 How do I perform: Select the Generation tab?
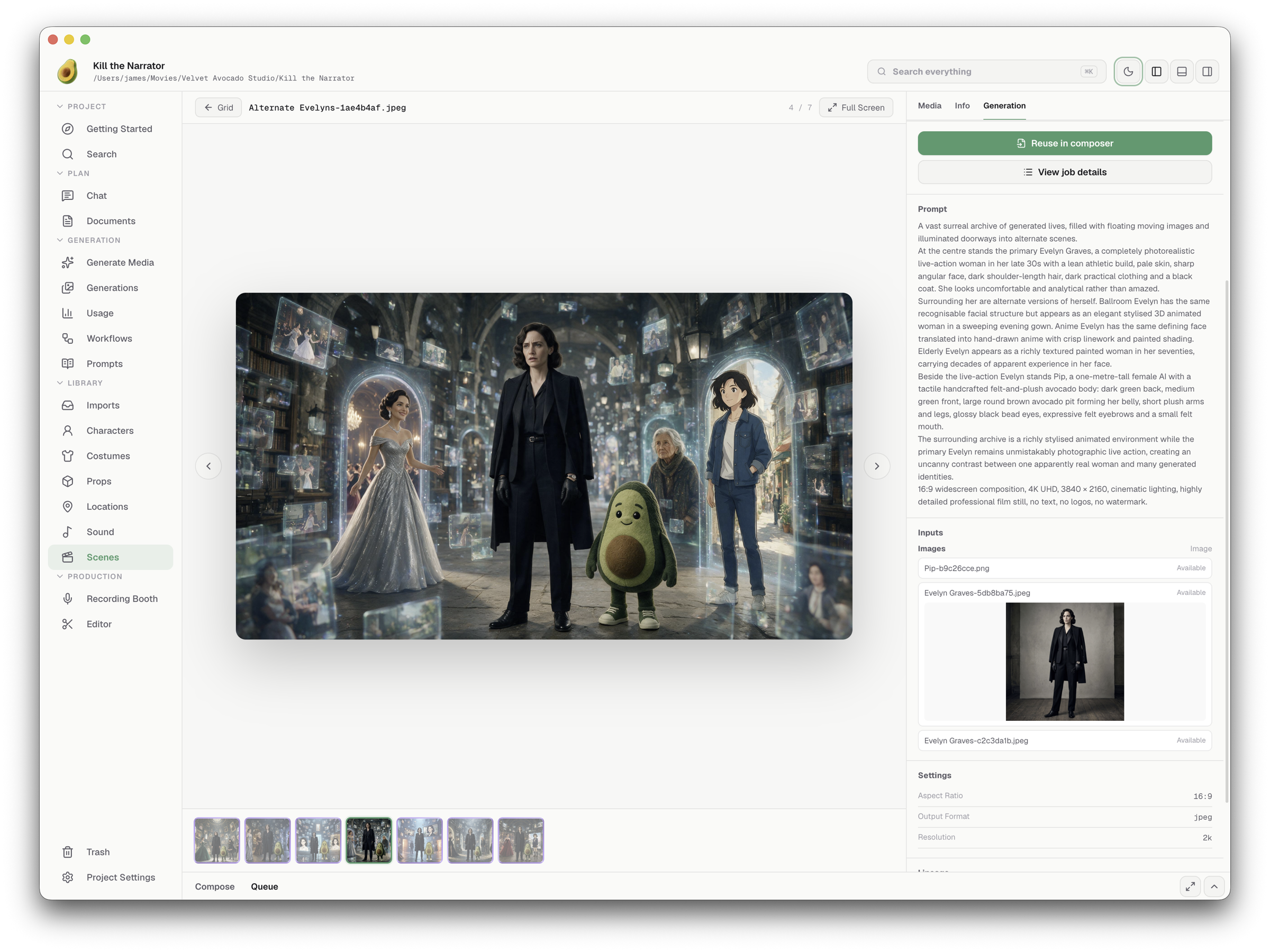(1004, 106)
